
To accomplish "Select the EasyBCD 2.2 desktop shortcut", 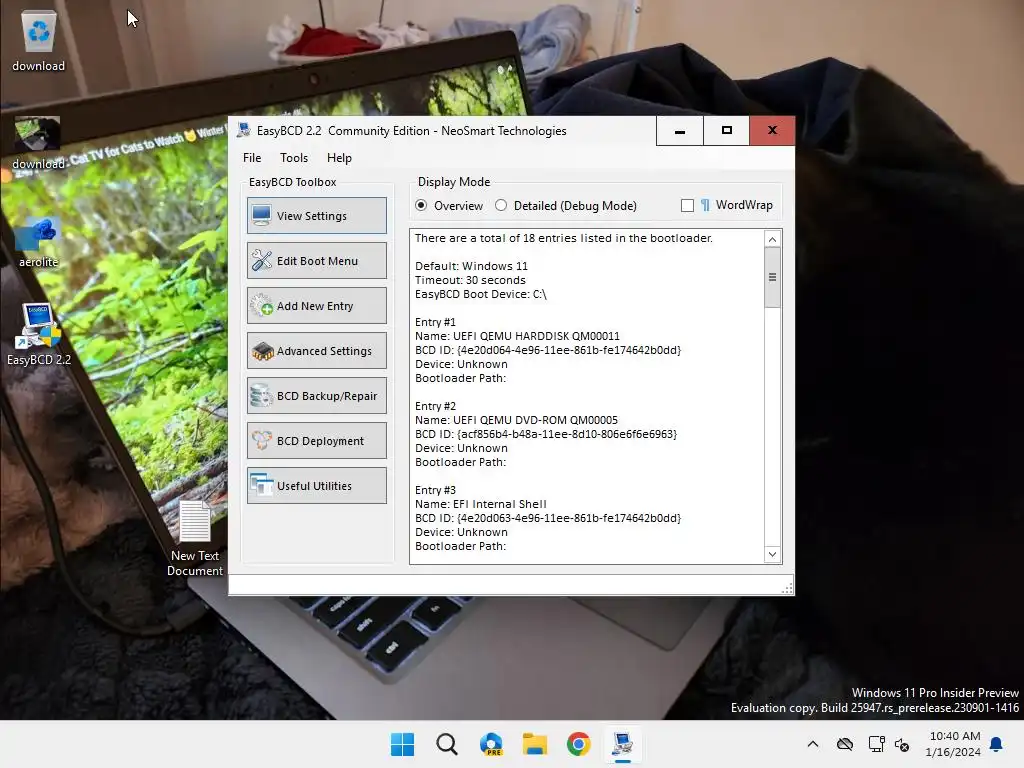I will click(x=39, y=334).
